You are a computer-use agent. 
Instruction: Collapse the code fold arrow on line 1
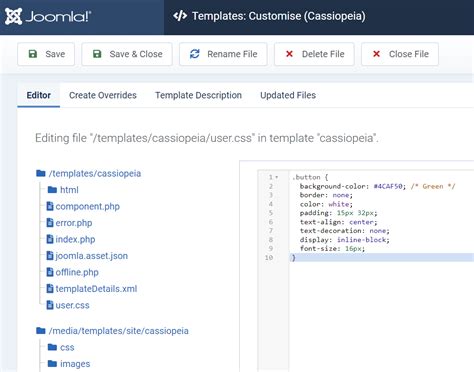[277, 177]
